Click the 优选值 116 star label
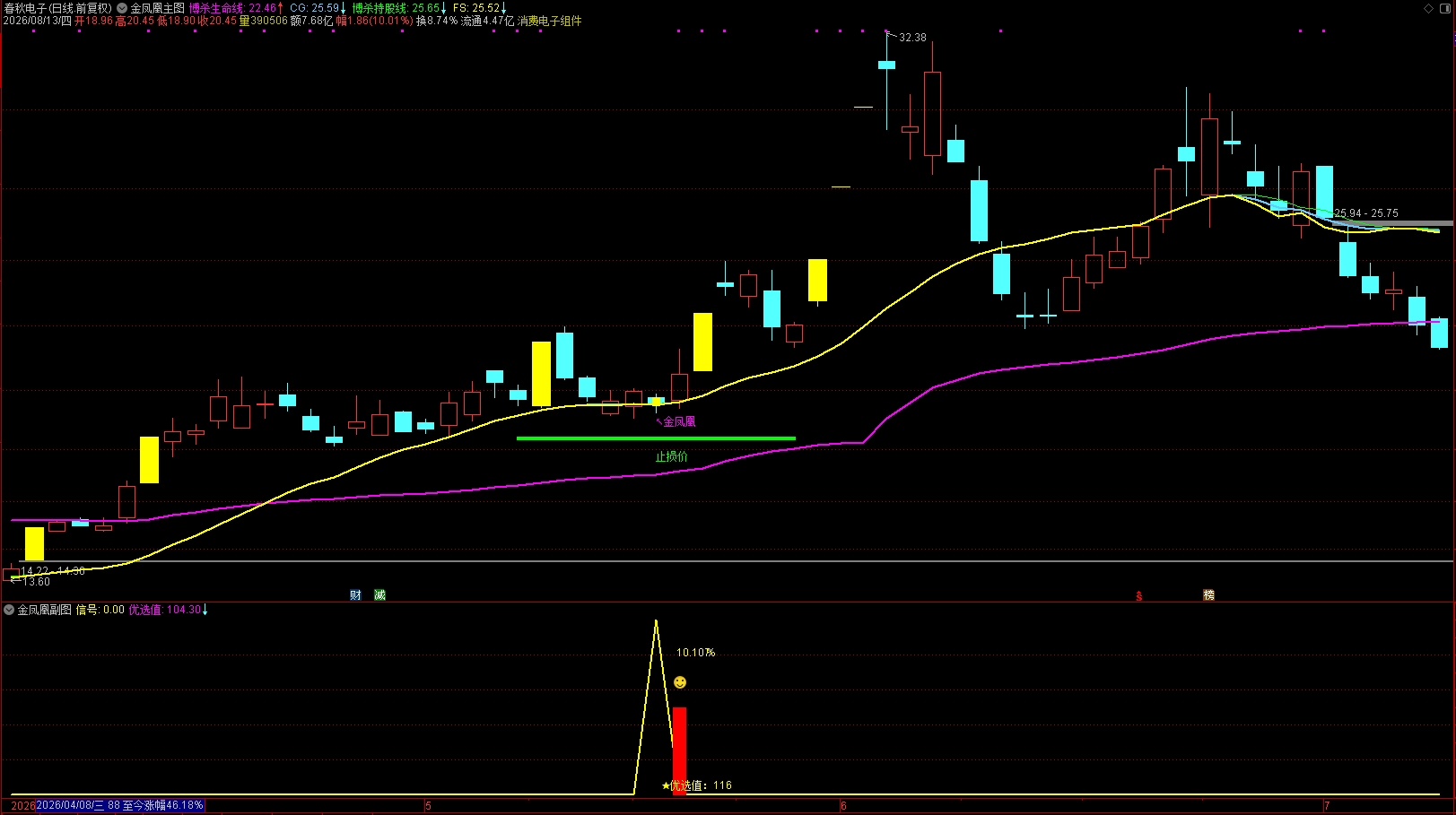The height and width of the screenshot is (815, 1456). tap(697, 785)
